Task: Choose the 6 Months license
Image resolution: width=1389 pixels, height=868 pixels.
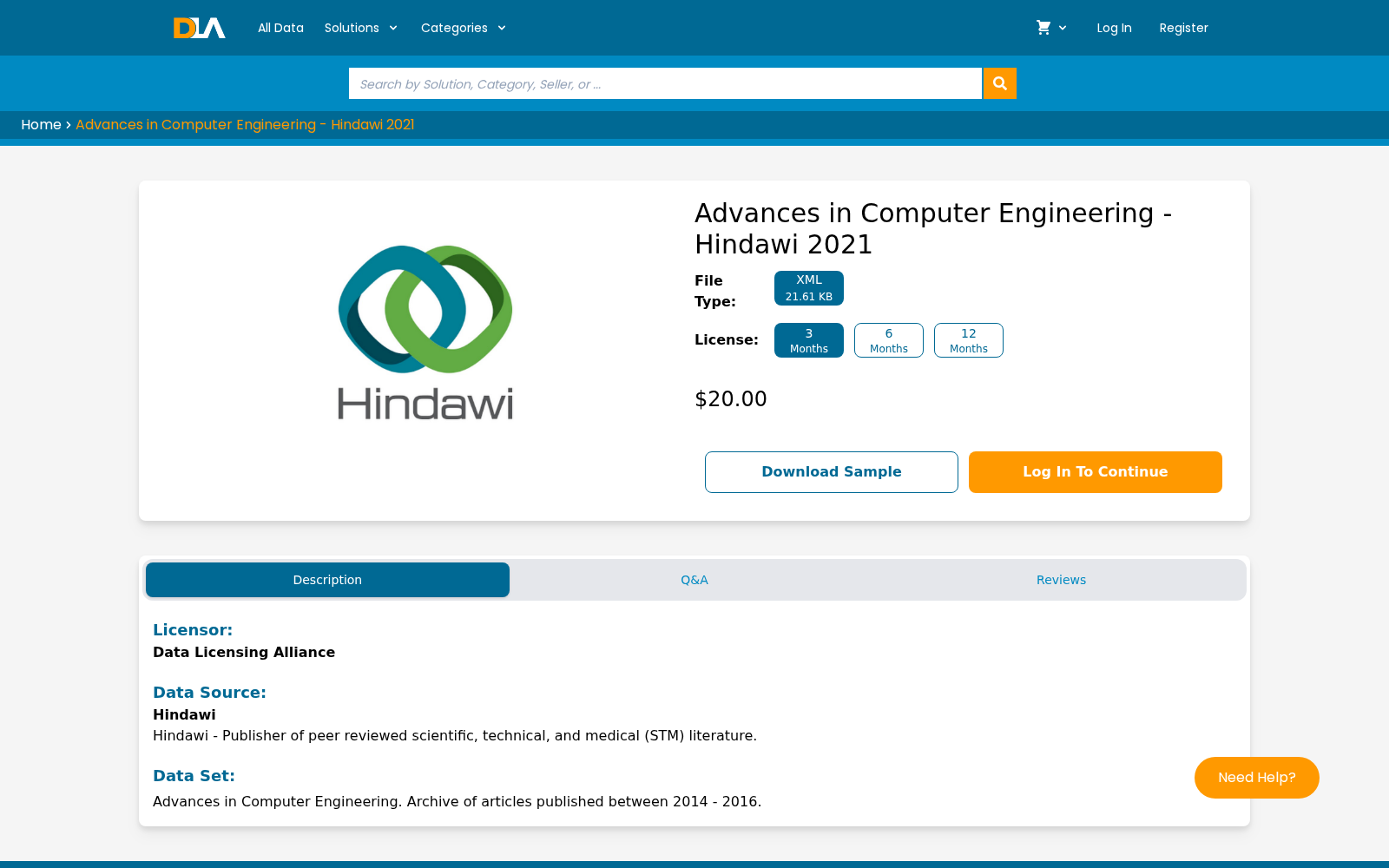Action: [889, 340]
